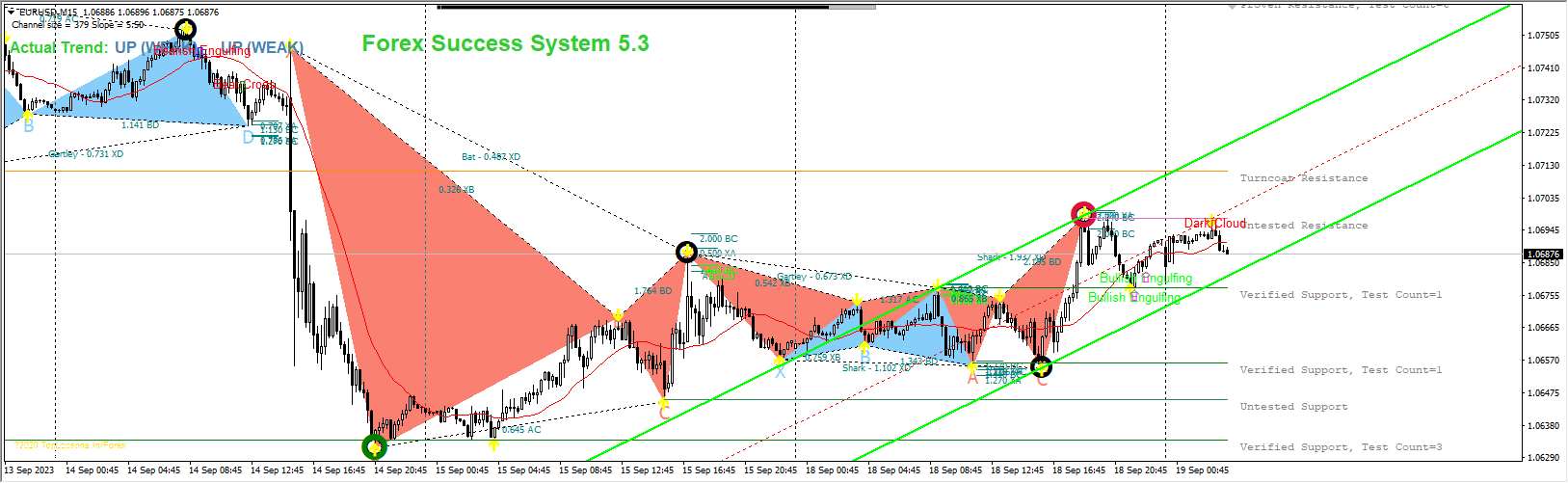Click Verified Support, Test Count=3 label
The image size is (1568, 483).
click(x=1341, y=447)
